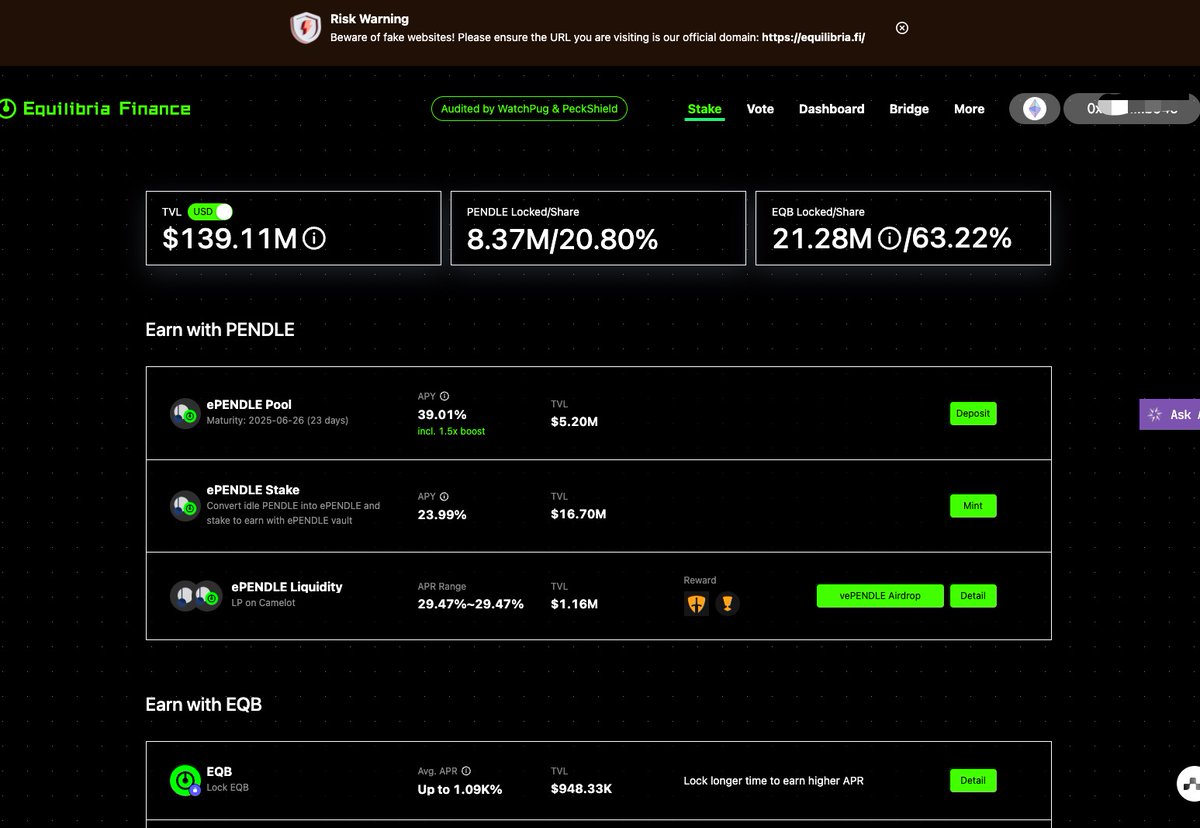1200x828 pixels.
Task: Open the Bridge tab
Action: pos(909,109)
